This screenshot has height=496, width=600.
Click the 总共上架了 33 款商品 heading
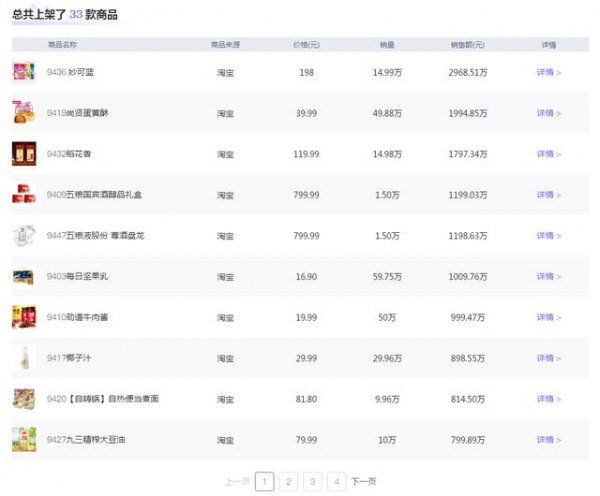(65, 15)
